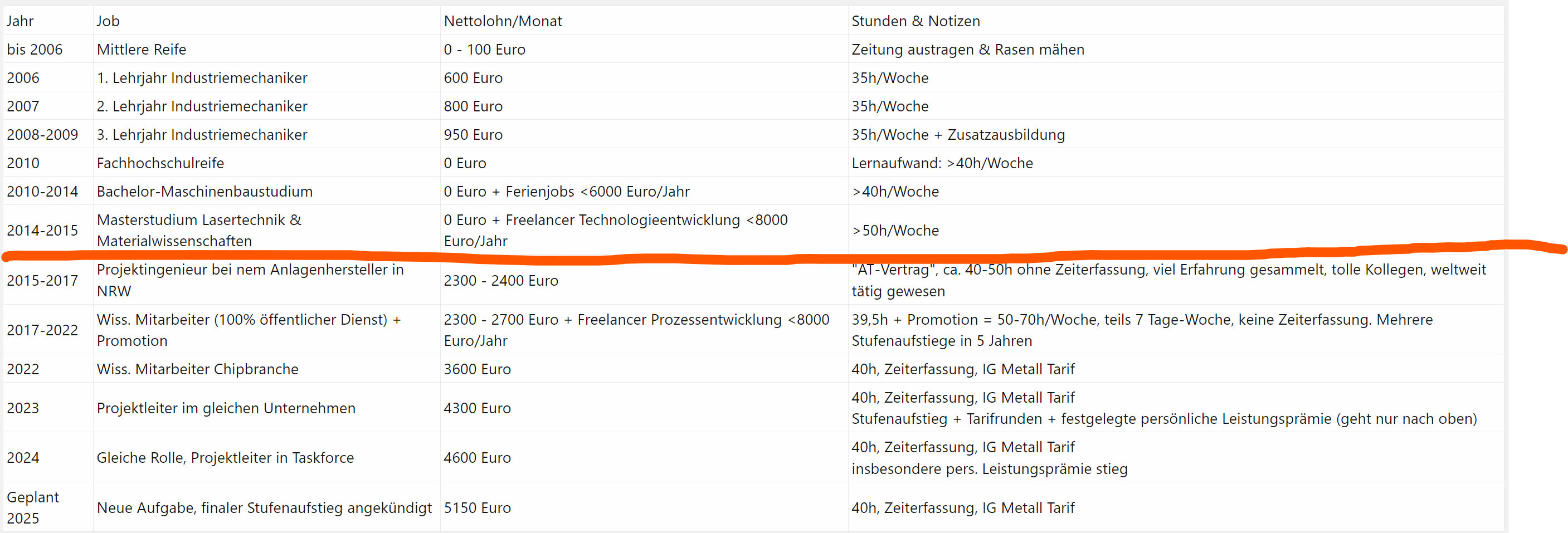Click the "5150 Euro" salary cell
The height and width of the screenshot is (533, 1568).
coord(476,508)
